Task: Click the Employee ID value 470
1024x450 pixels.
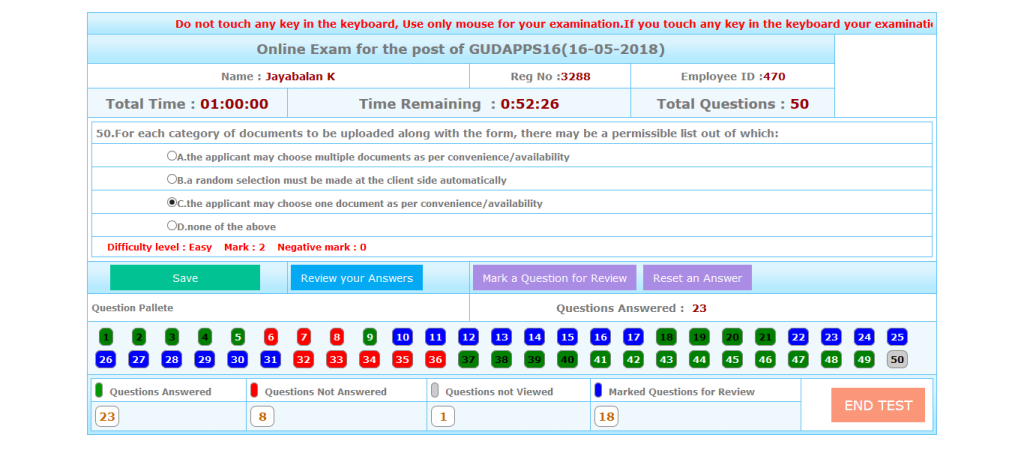Action: [x=774, y=76]
